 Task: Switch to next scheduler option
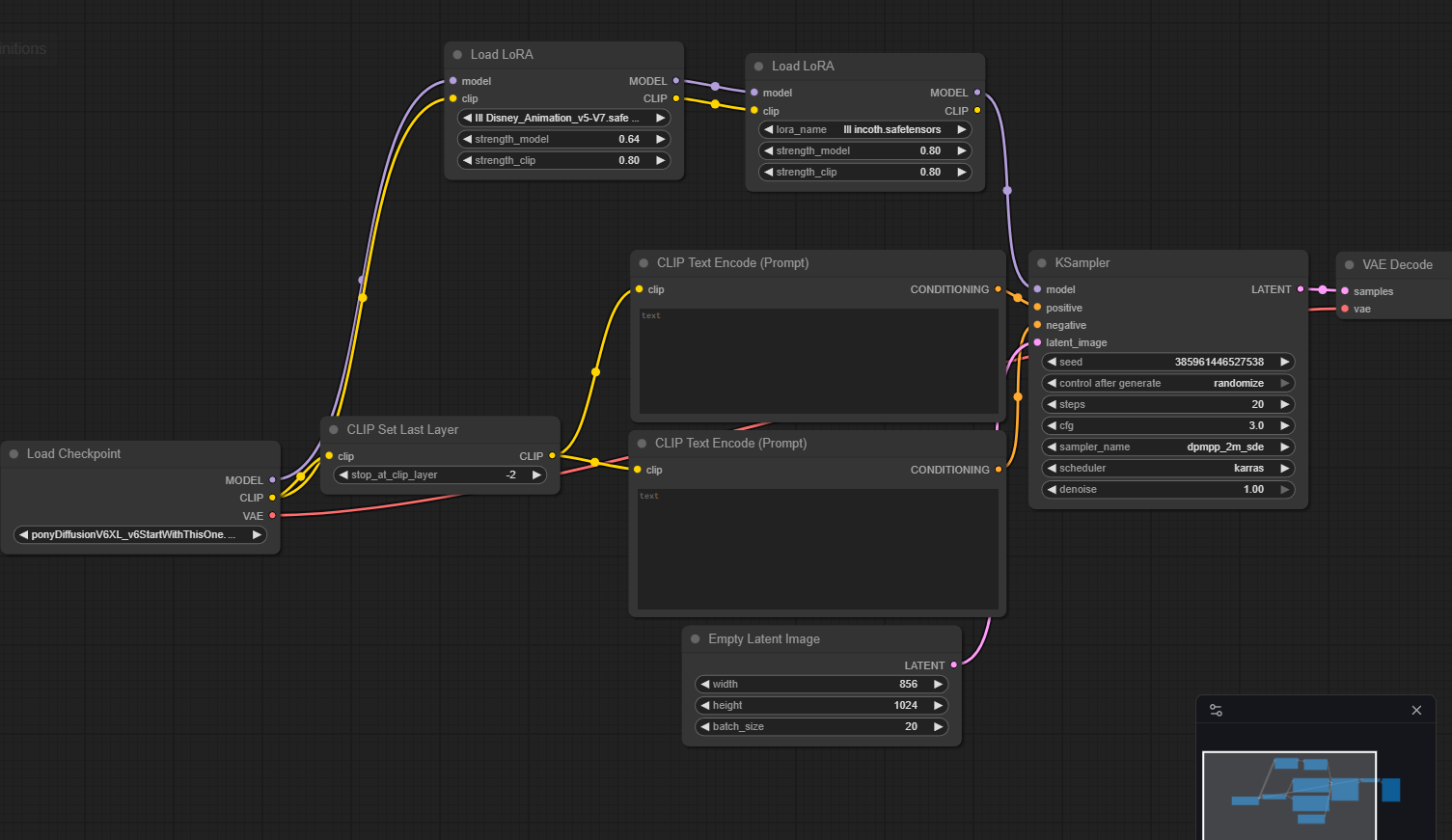[x=1285, y=468]
